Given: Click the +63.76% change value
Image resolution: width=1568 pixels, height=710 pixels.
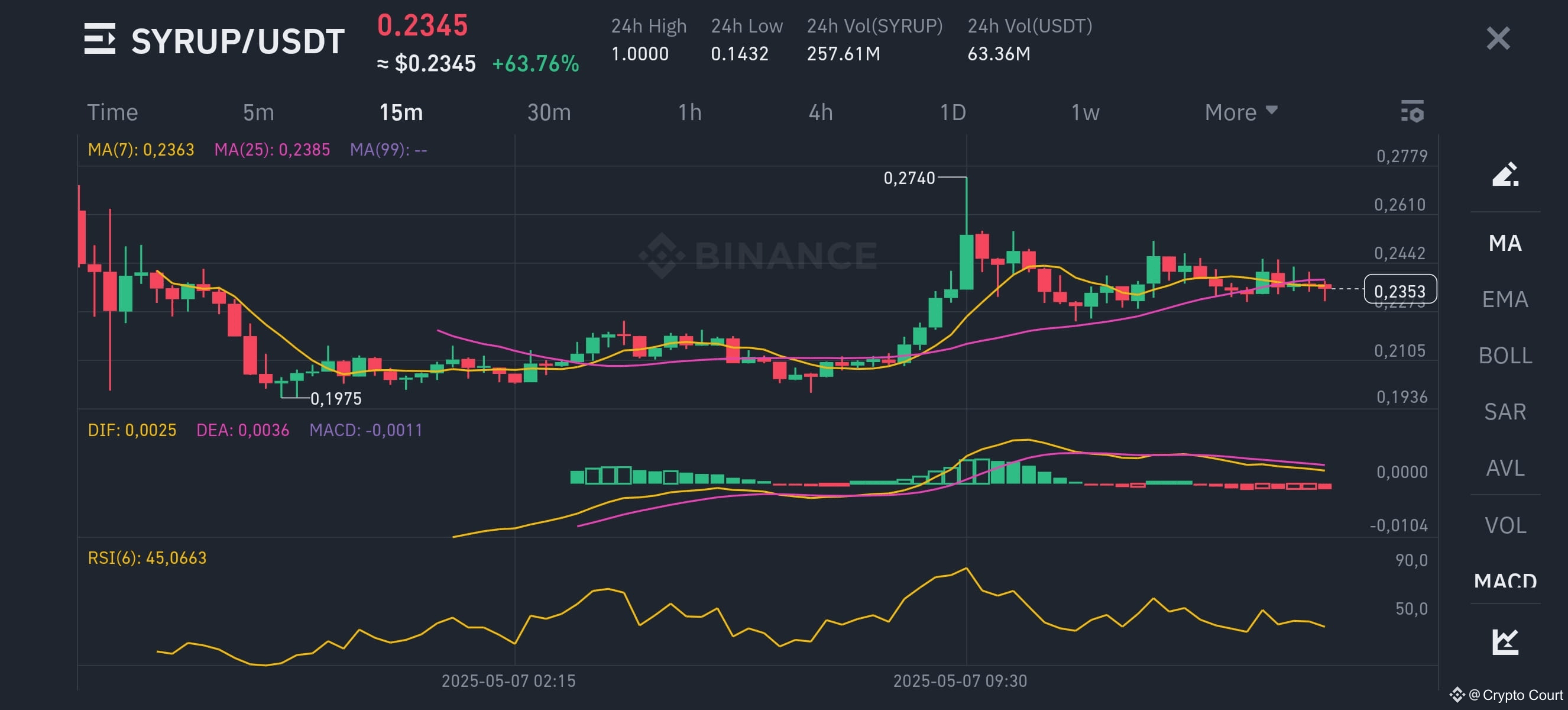Looking at the screenshot, I should coord(535,64).
